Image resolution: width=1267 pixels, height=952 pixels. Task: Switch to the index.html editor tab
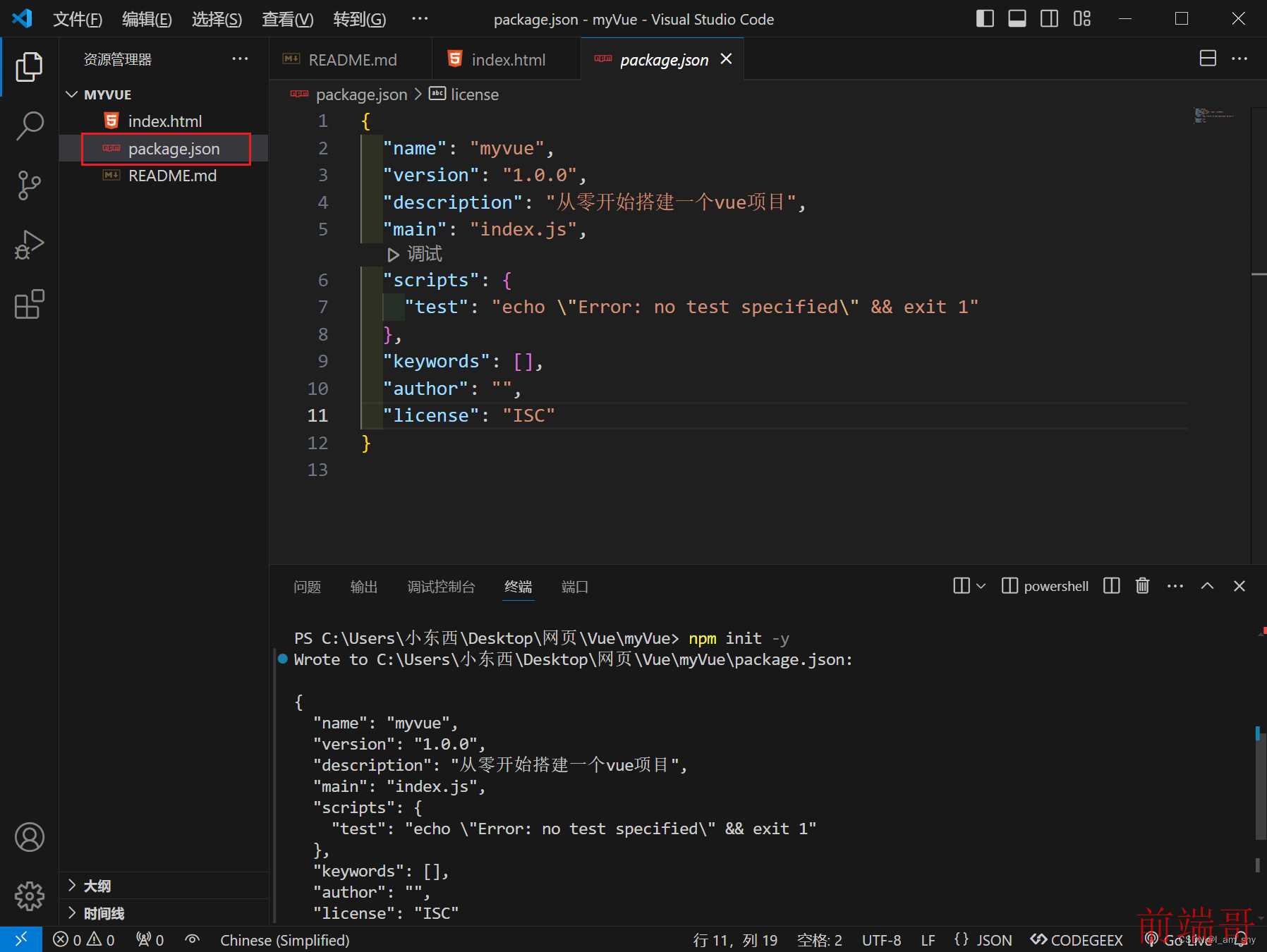click(x=507, y=59)
